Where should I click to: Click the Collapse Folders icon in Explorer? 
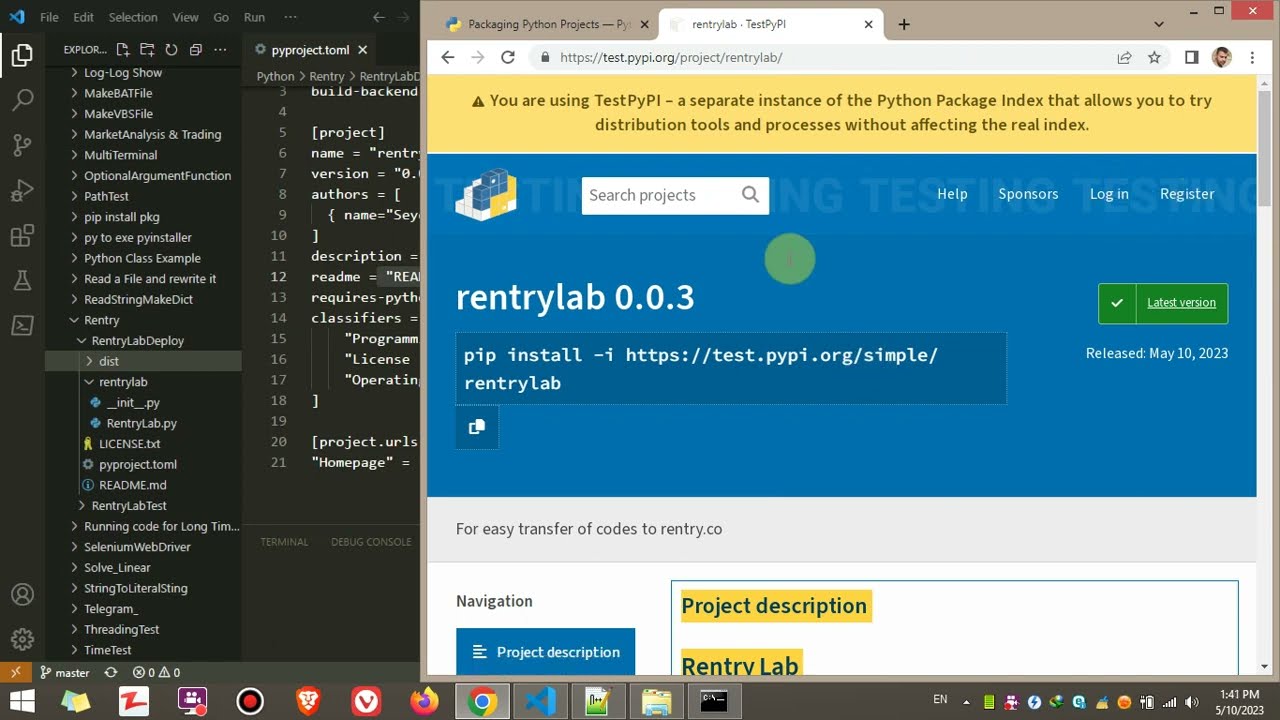click(195, 49)
